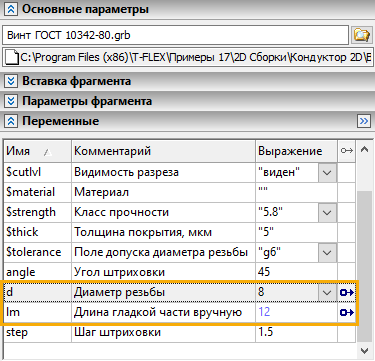Click the scroll down arrow of variables table
This screenshot has height=361, width=375.
coord(364,350)
